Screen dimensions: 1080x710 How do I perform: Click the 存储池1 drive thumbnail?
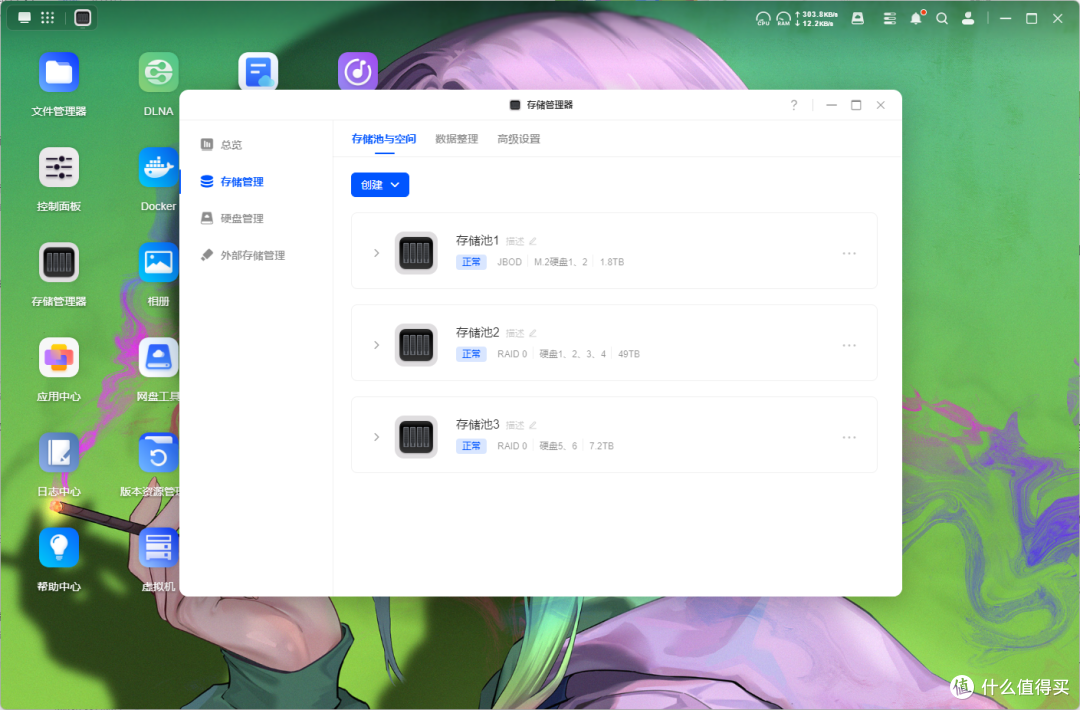click(x=416, y=253)
